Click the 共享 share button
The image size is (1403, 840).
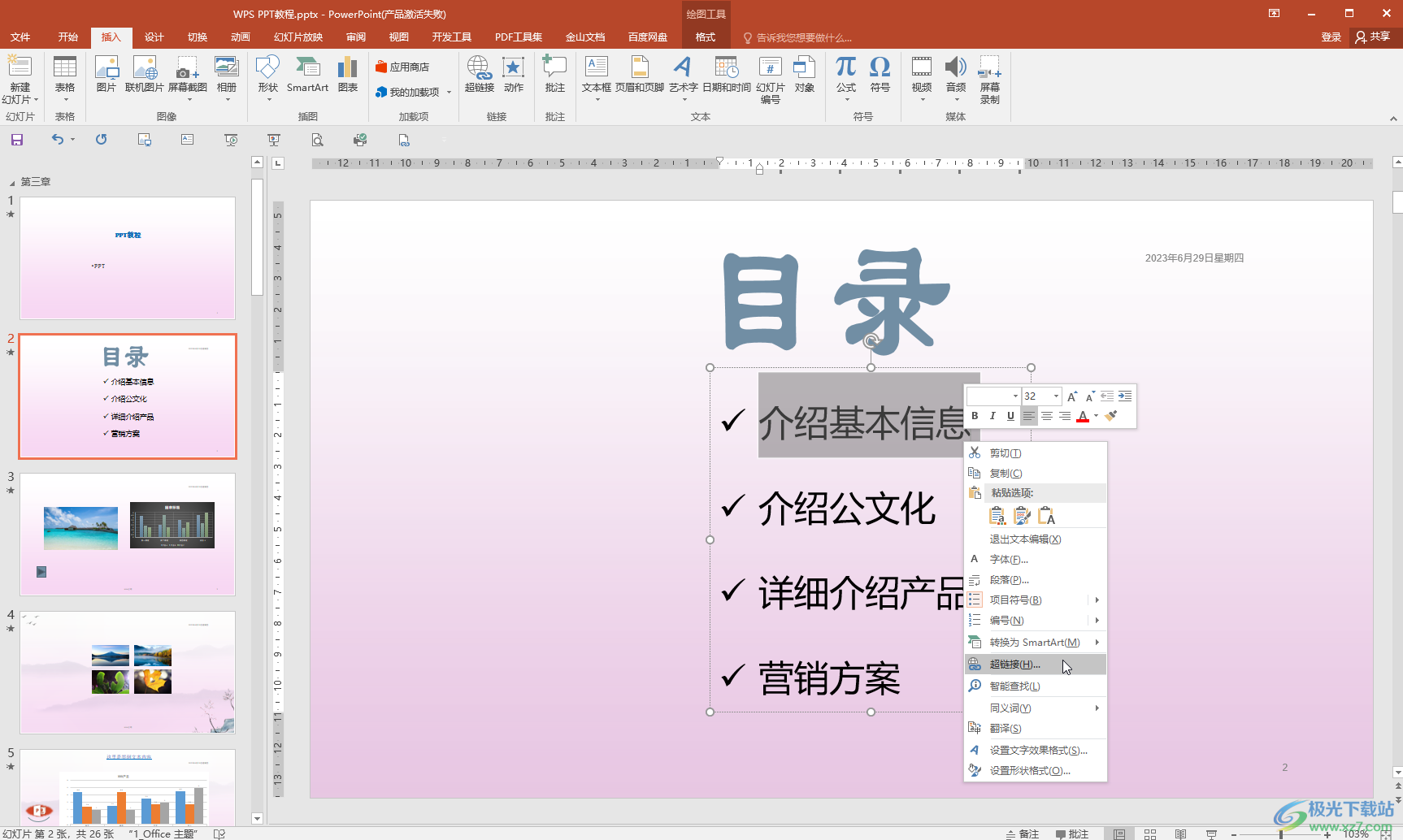coord(1373,37)
